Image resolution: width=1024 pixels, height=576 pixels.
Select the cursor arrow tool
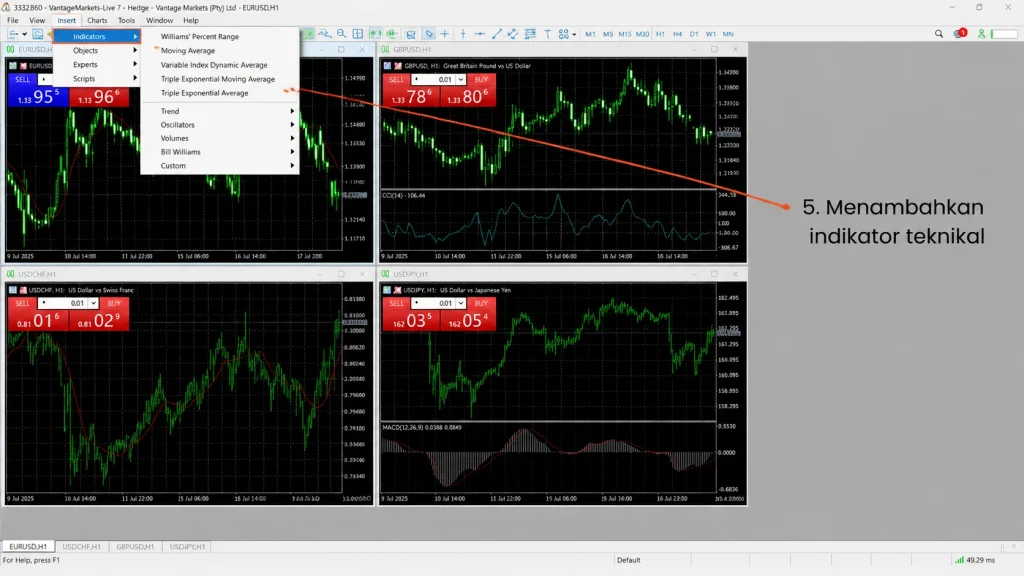coord(429,34)
